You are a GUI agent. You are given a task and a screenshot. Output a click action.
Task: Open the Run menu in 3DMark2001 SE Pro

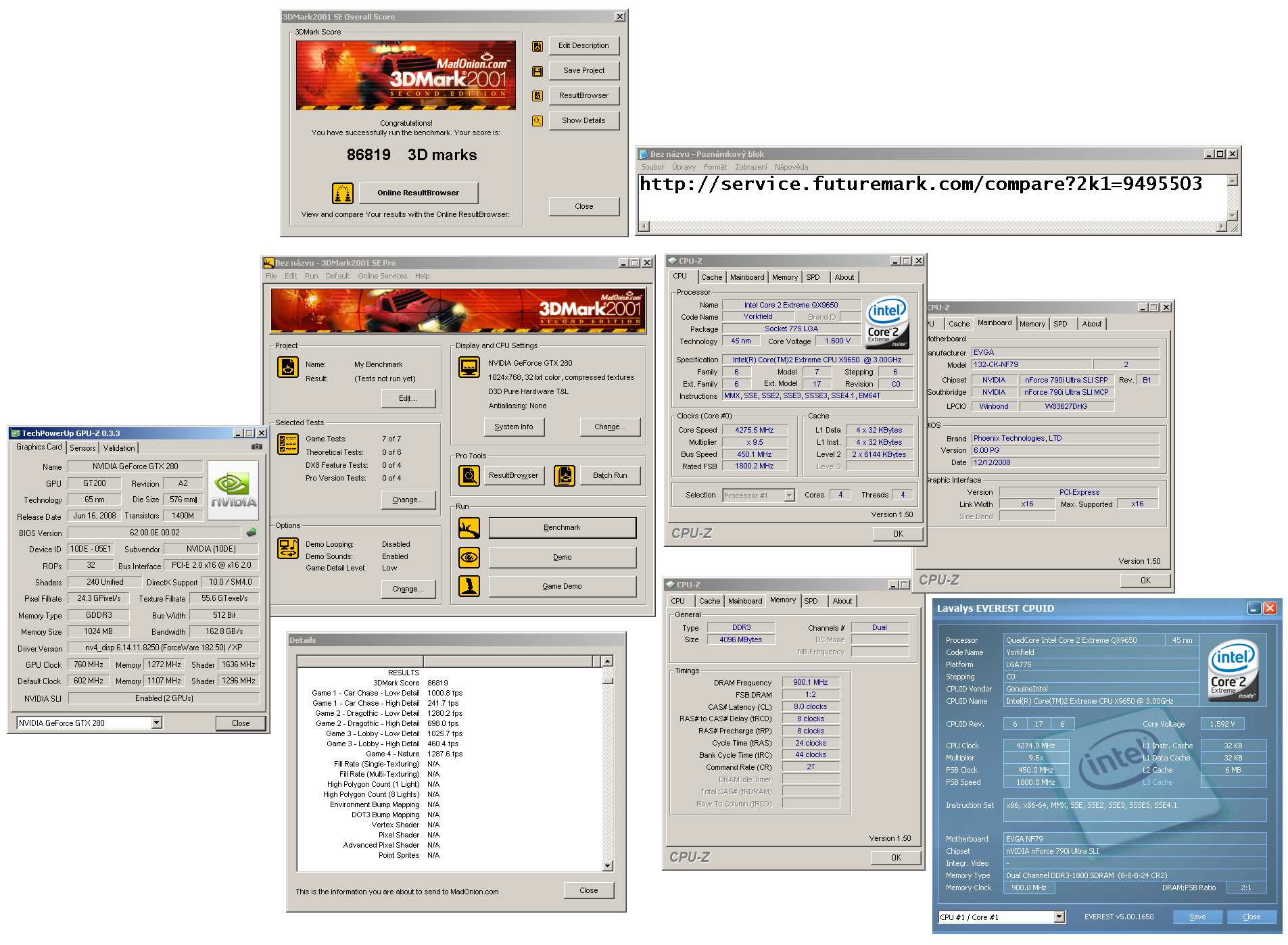coord(311,276)
